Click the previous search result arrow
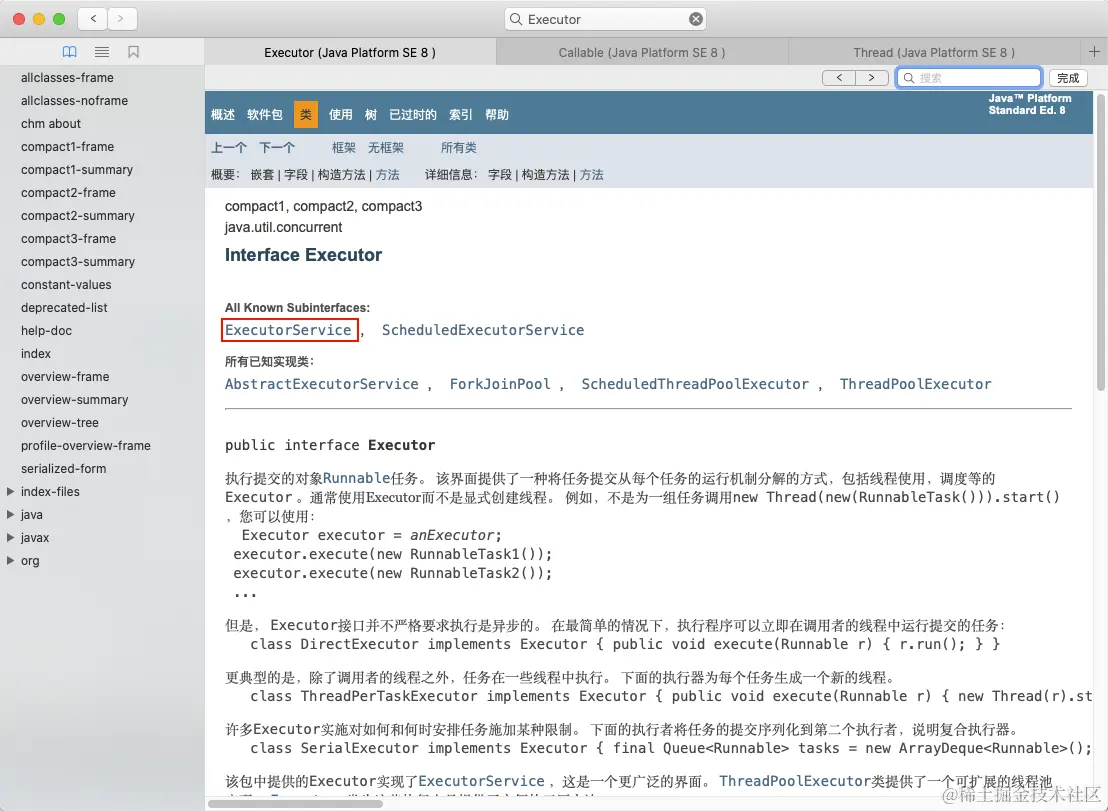Image resolution: width=1108 pixels, height=811 pixels. [x=839, y=77]
